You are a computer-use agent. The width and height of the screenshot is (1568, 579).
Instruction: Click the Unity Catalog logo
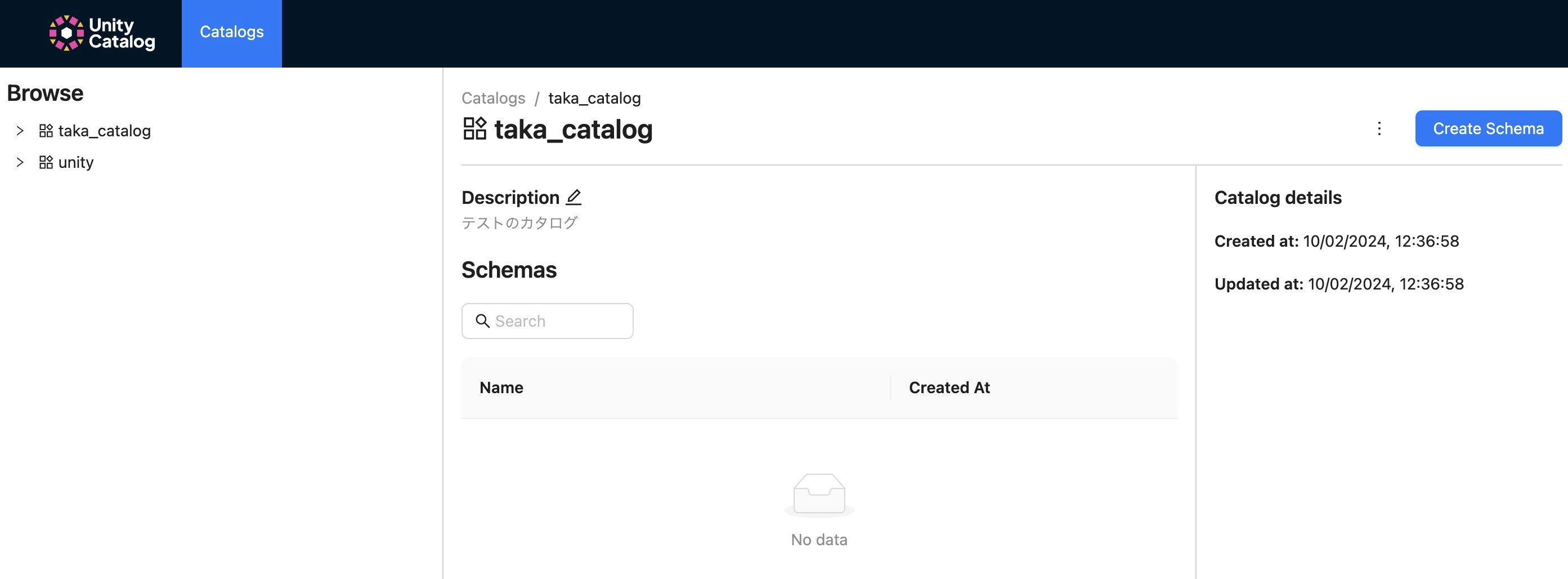[102, 33]
